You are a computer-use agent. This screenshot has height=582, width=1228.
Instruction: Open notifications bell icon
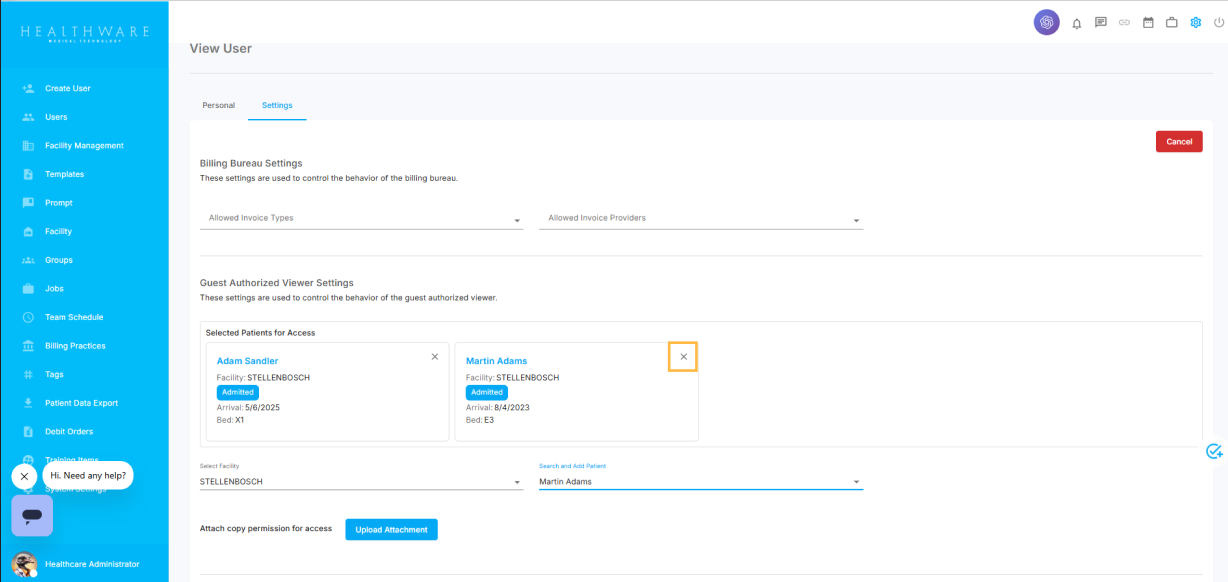(x=1077, y=23)
